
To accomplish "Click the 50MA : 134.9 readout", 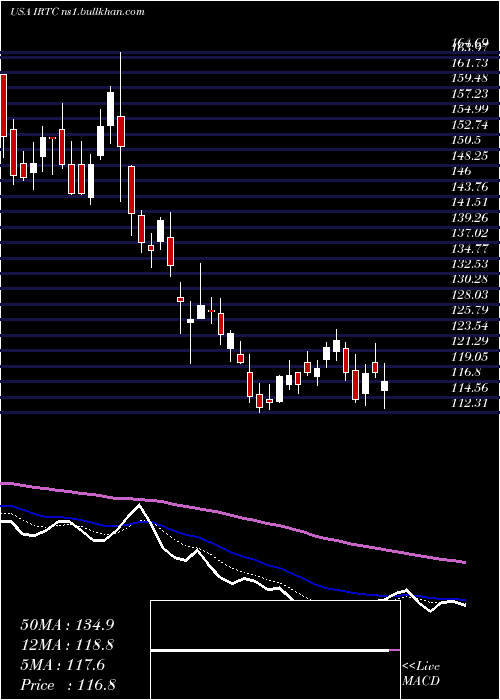I will pyautogui.click(x=65, y=625).
